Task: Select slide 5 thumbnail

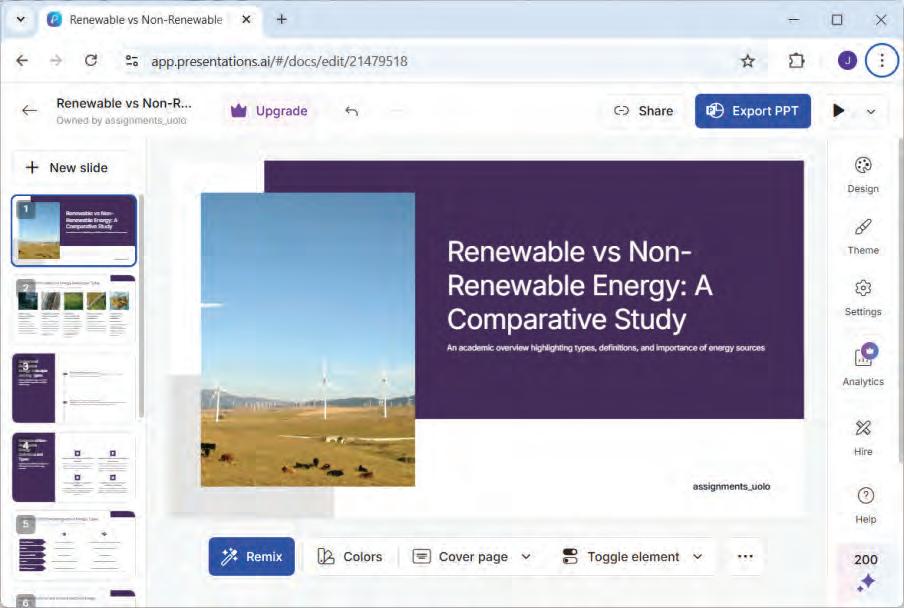Action: tap(74, 545)
